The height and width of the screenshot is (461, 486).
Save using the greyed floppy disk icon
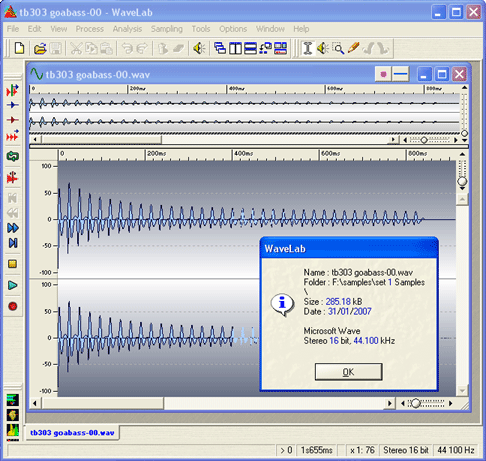(56, 49)
